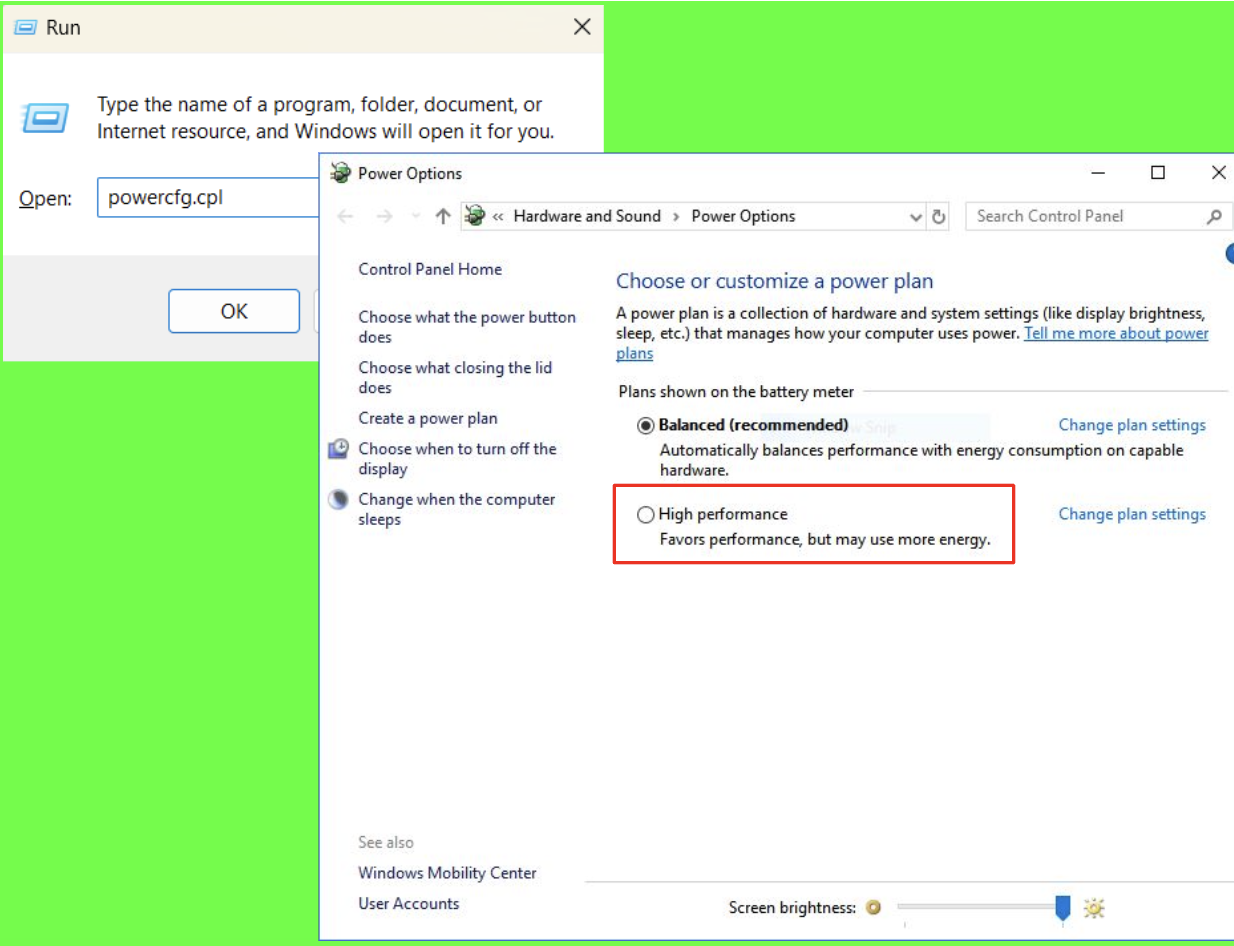Screen dimensions: 1234x946
Task: Click OK in the Run dialog
Action: (x=234, y=311)
